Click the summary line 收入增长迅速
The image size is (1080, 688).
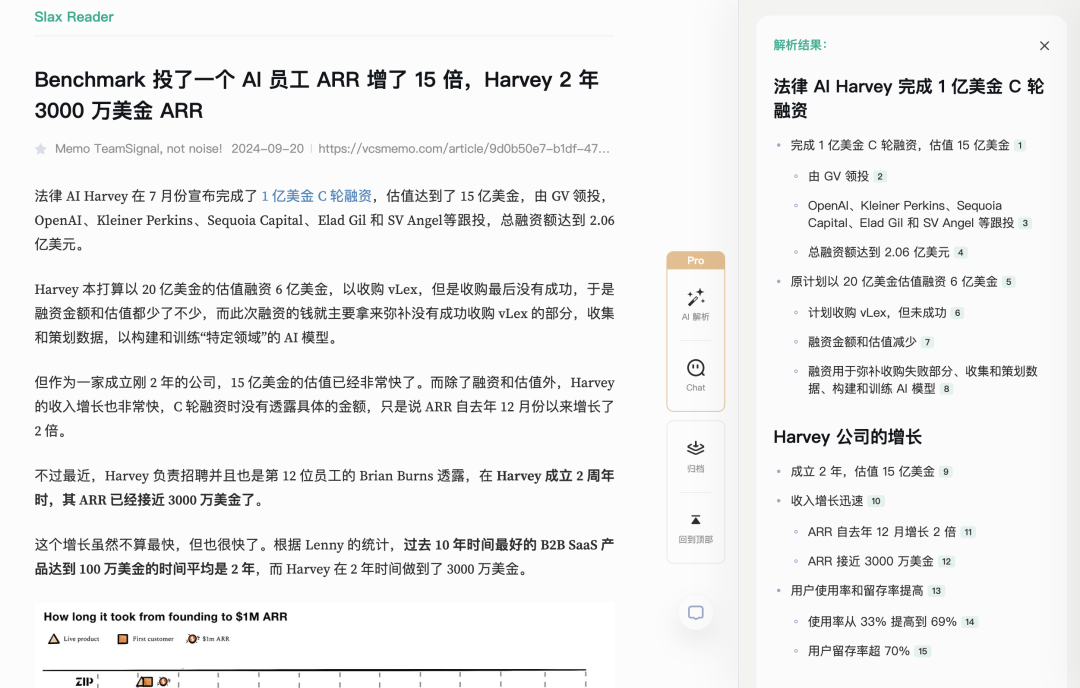pyautogui.click(x=827, y=501)
